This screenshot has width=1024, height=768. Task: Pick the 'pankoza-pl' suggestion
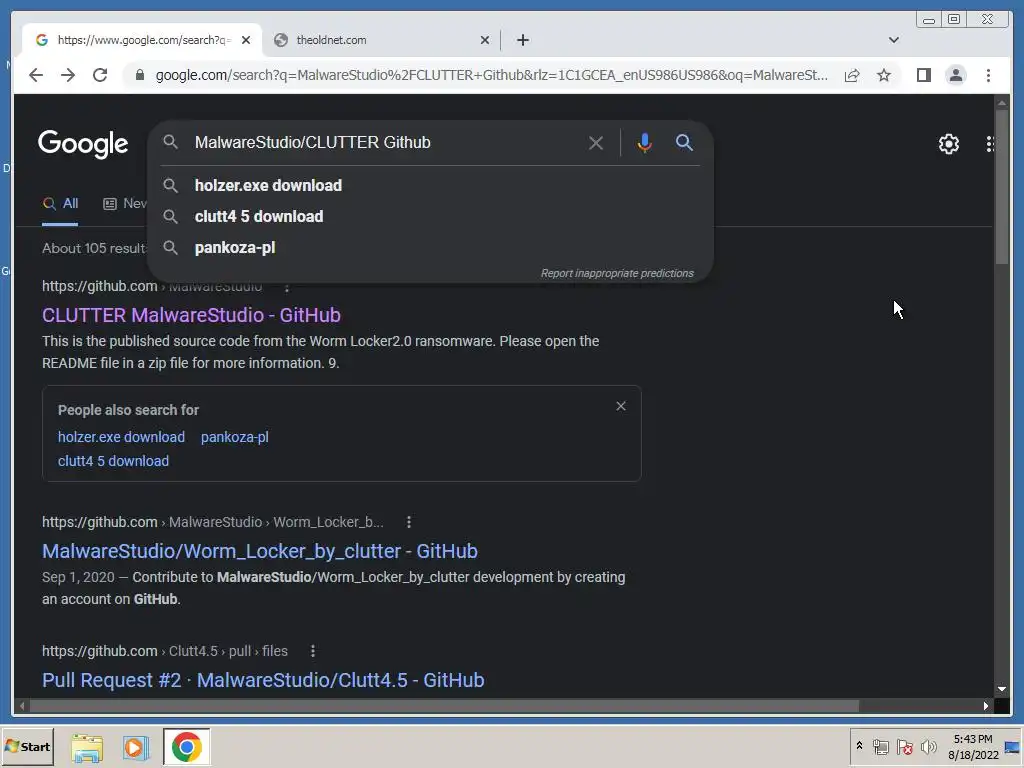point(430,248)
